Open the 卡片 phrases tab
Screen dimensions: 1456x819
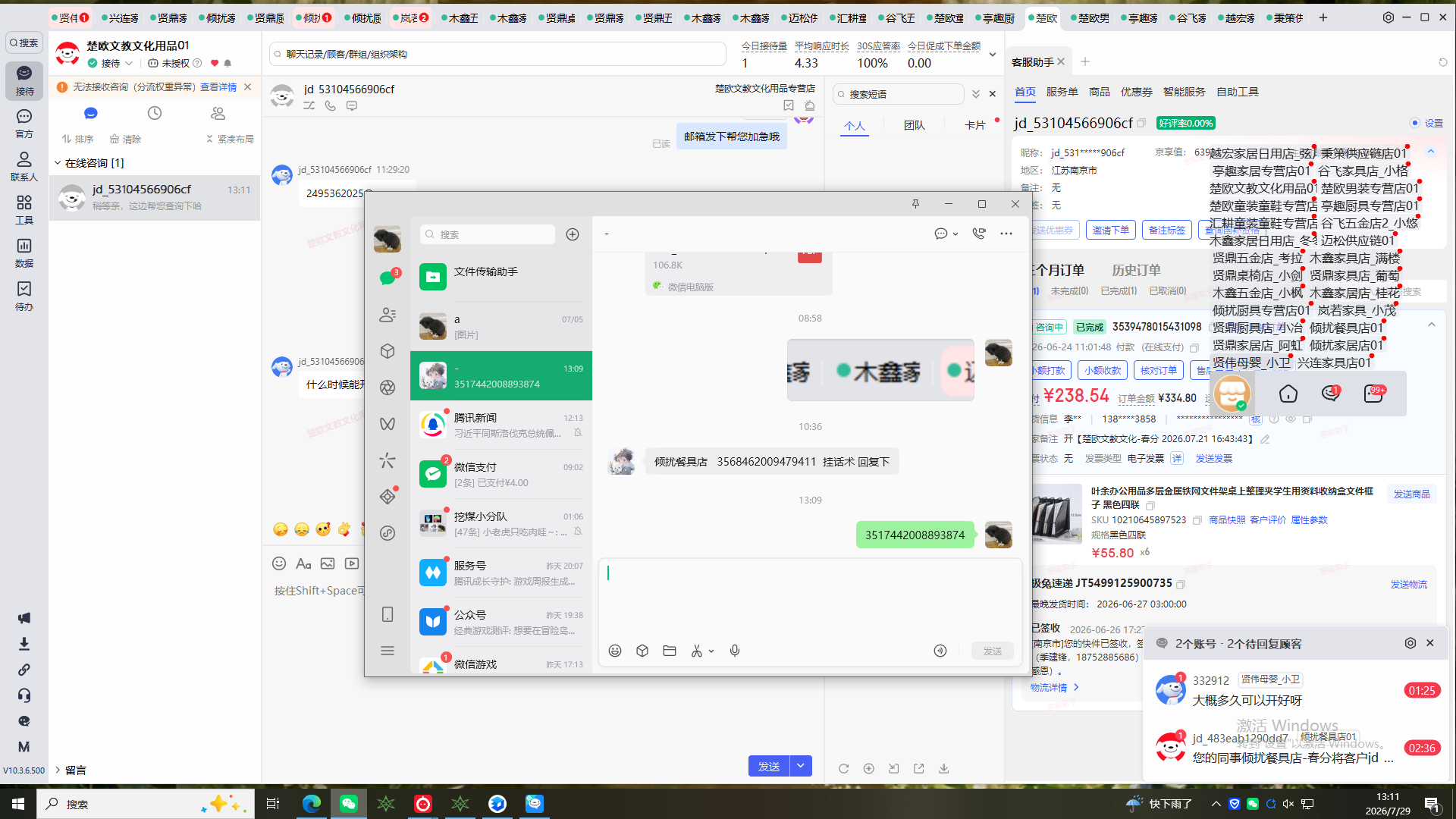tap(974, 125)
